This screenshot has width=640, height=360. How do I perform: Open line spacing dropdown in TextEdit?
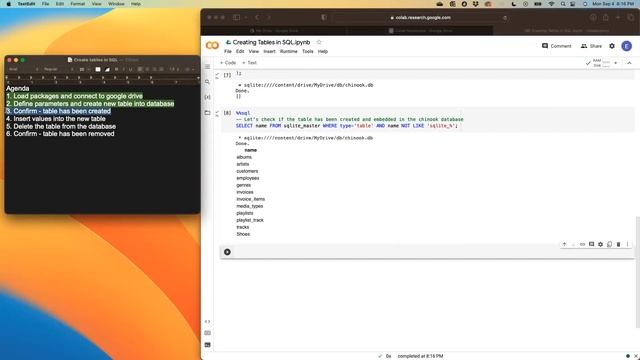(174, 69)
